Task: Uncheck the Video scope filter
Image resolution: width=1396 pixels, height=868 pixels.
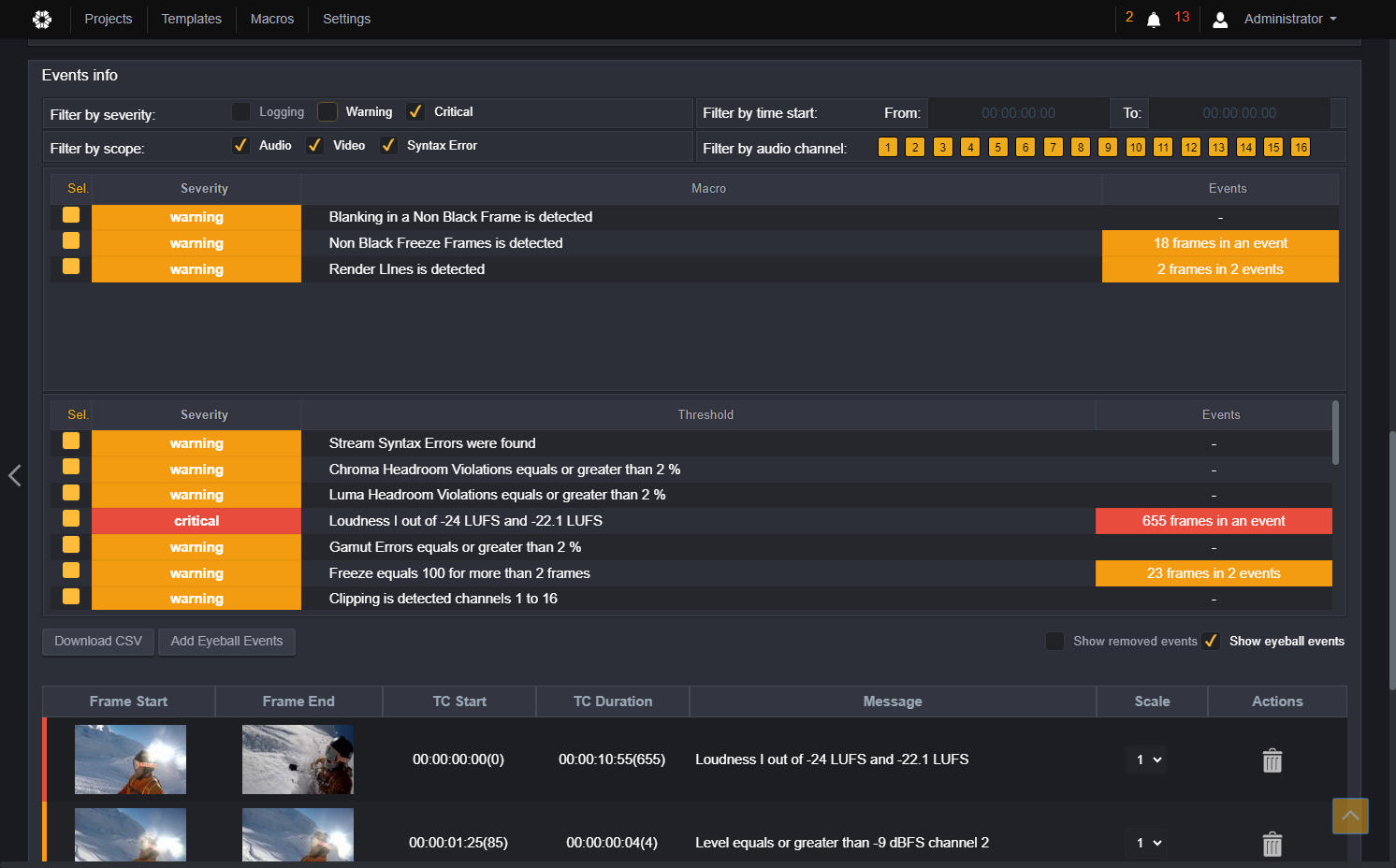Action: (314, 146)
